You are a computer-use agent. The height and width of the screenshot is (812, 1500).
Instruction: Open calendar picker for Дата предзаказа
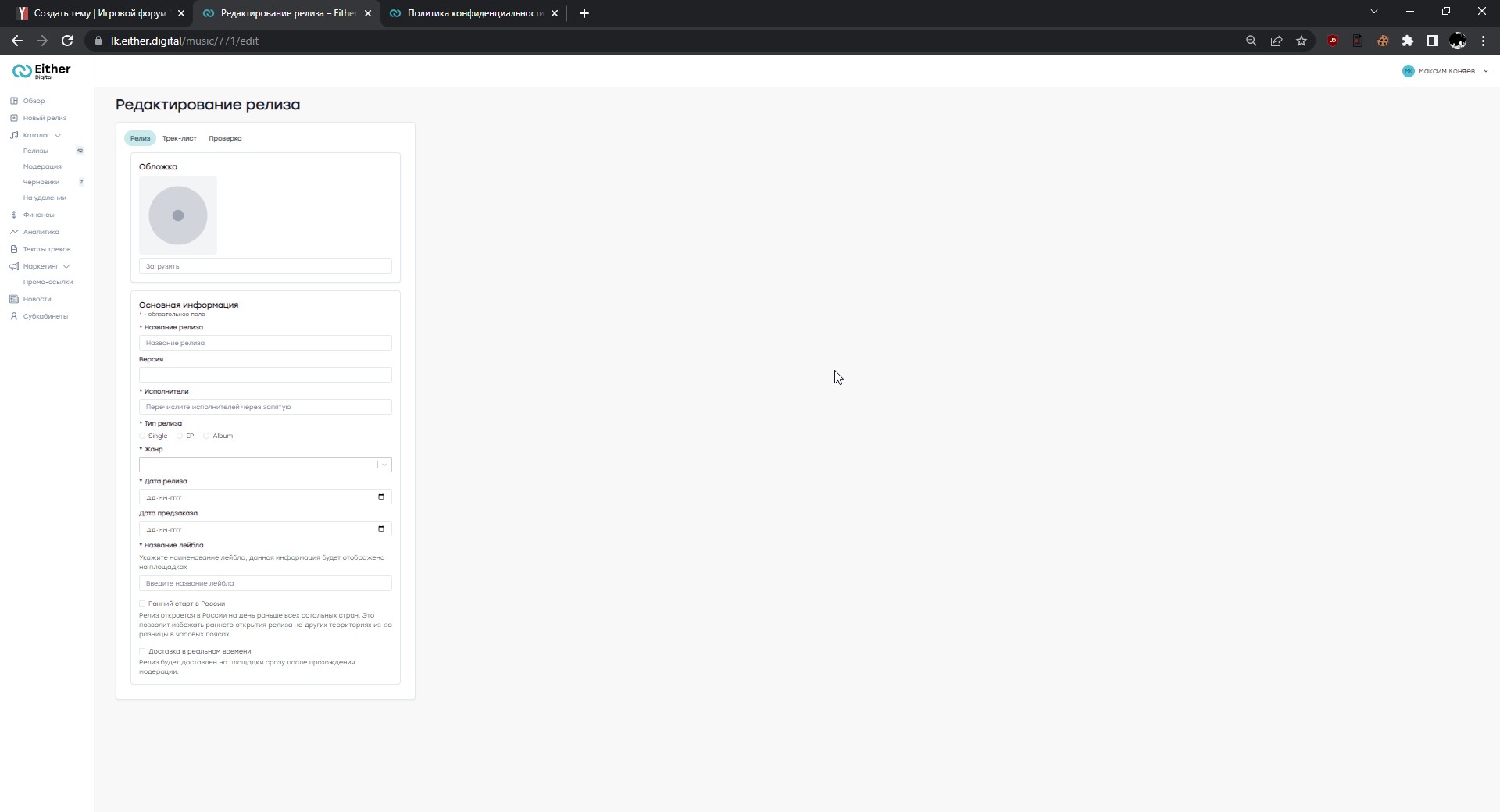click(381, 529)
